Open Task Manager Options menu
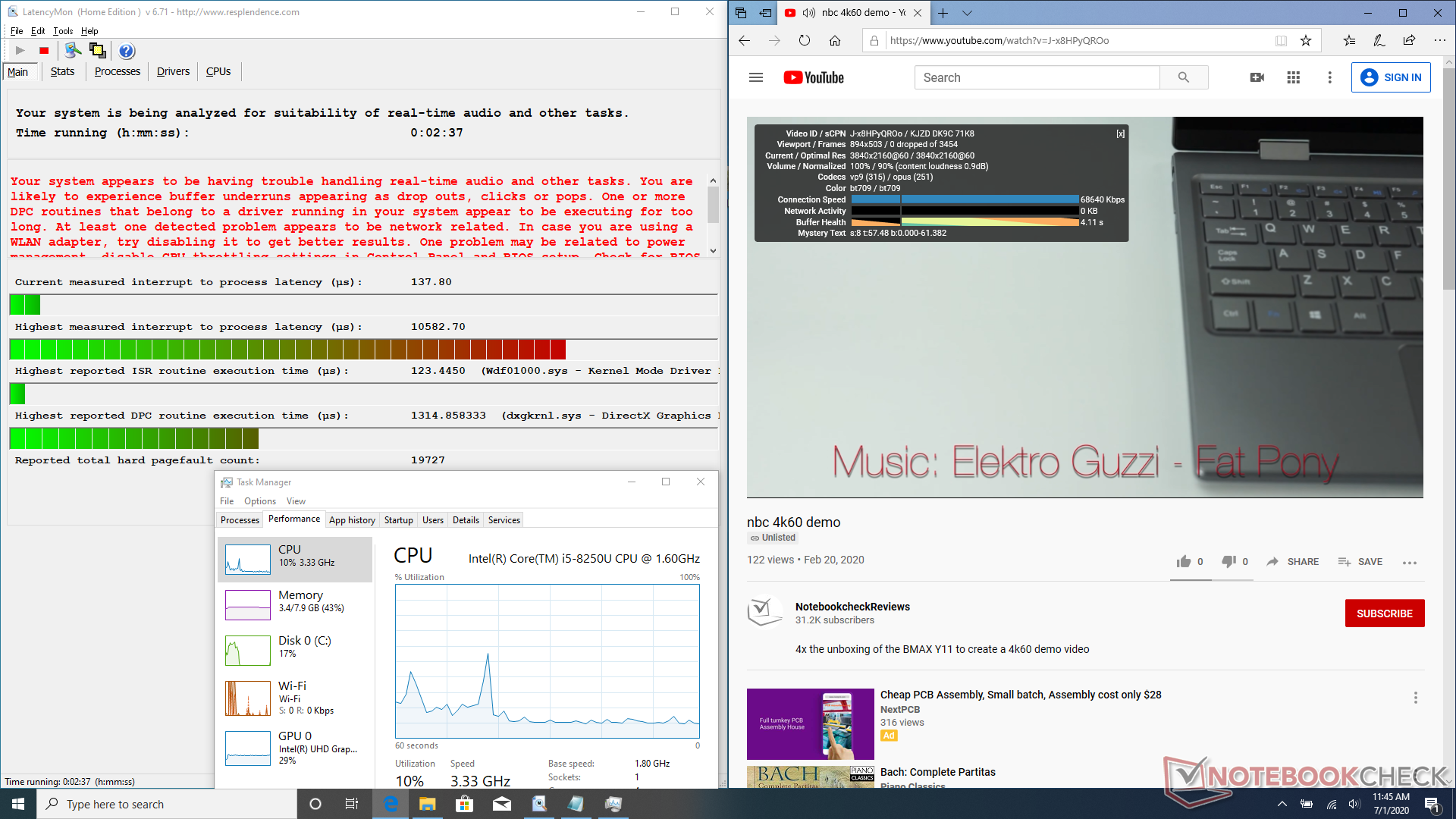 tap(260, 501)
